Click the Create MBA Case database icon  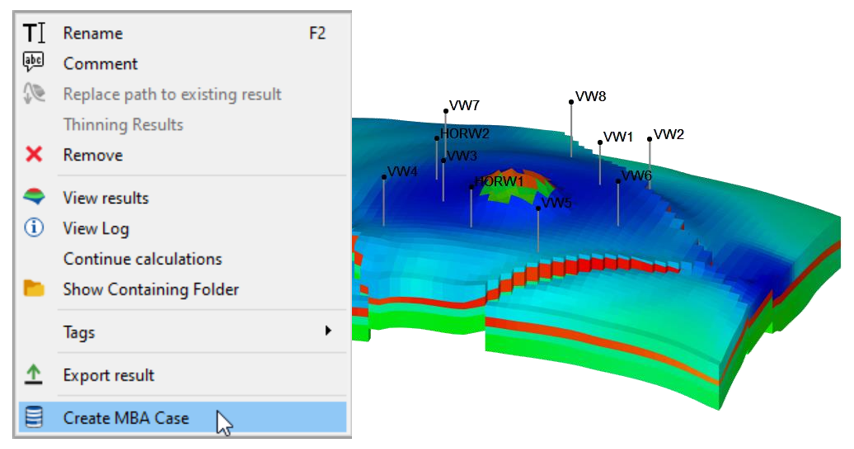[34, 417]
